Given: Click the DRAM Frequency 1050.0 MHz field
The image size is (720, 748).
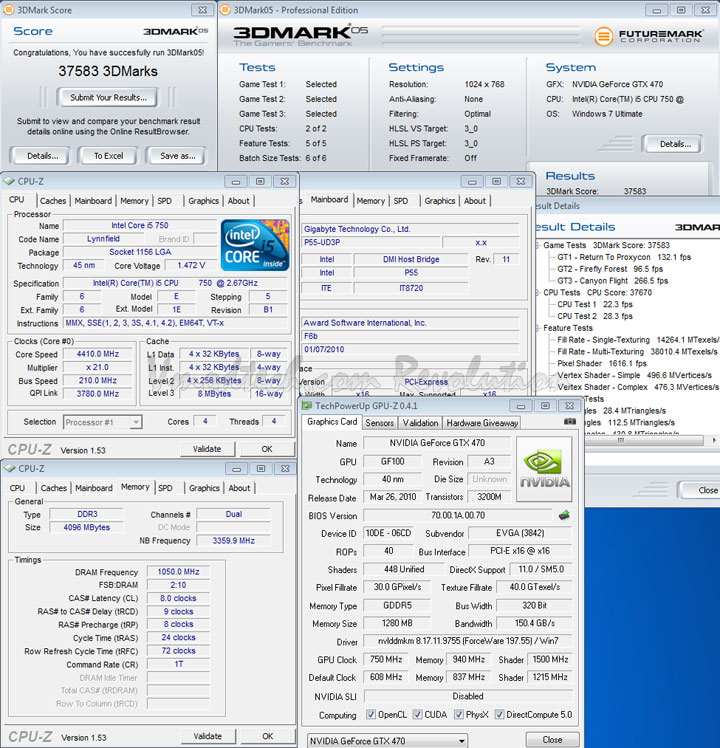Looking at the screenshot, I should click(x=178, y=571).
